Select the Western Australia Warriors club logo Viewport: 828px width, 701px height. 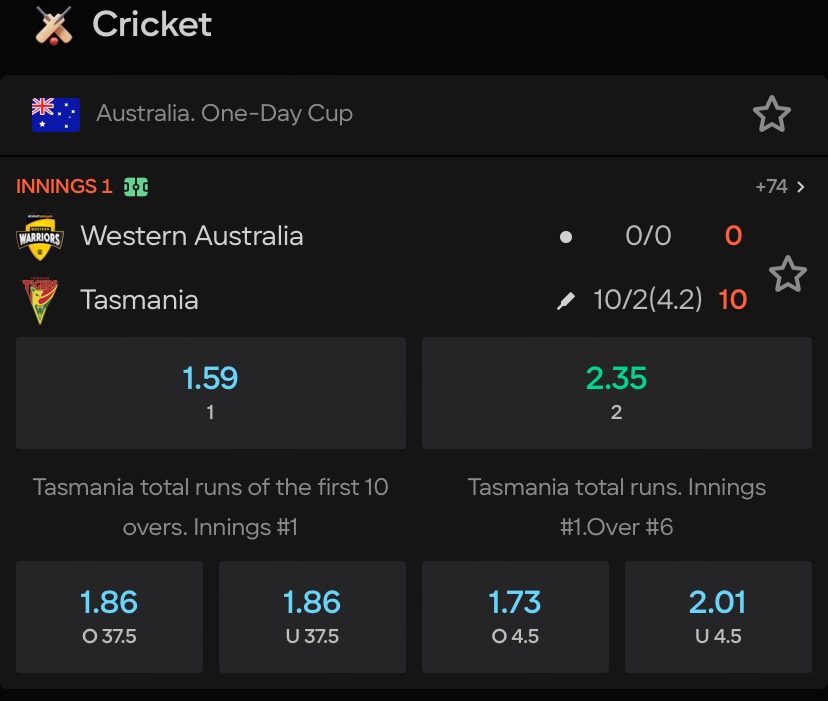[x=40, y=237]
